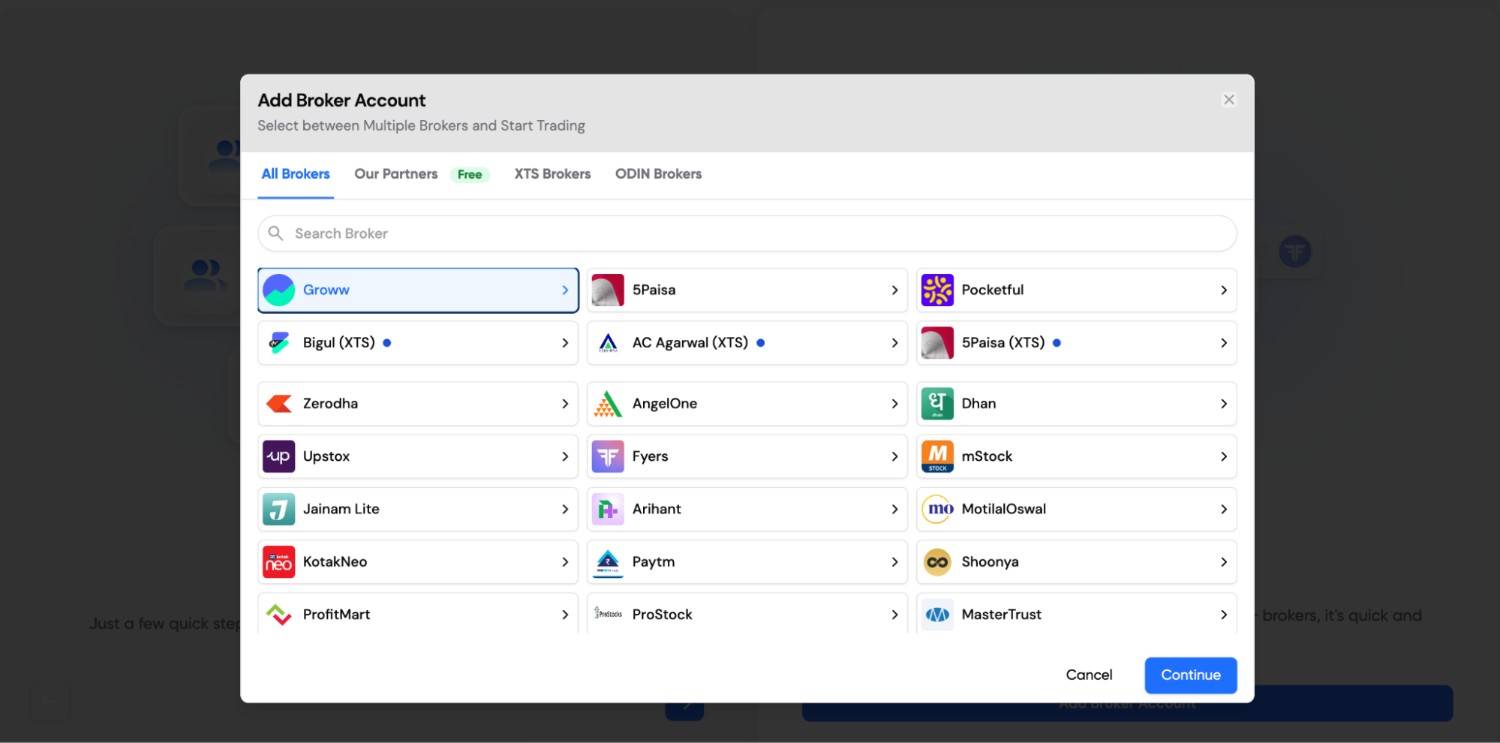Click the AngelOne logo icon
The height and width of the screenshot is (743, 1500).
click(608, 404)
